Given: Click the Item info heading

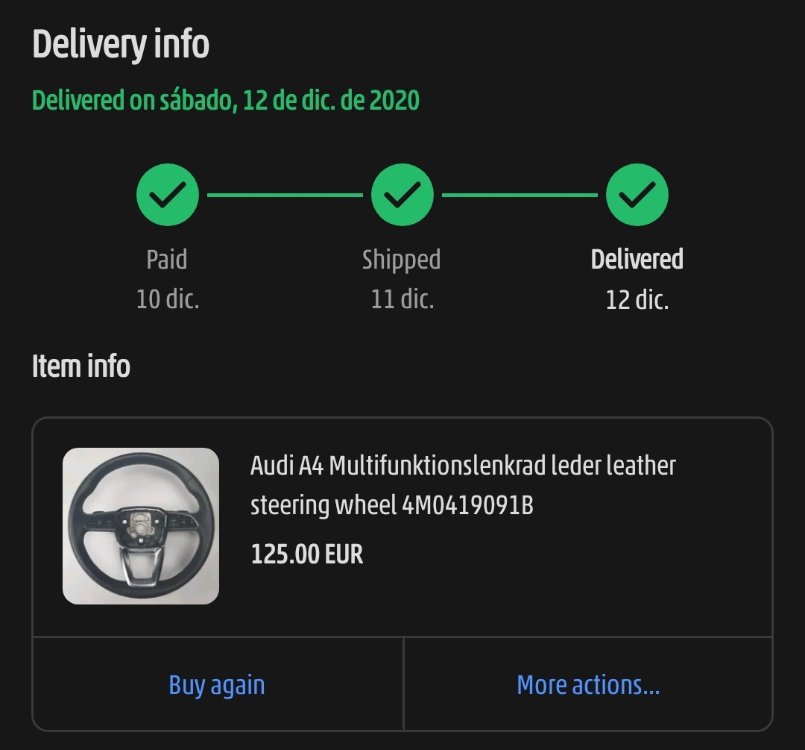Looking at the screenshot, I should 81,366.
